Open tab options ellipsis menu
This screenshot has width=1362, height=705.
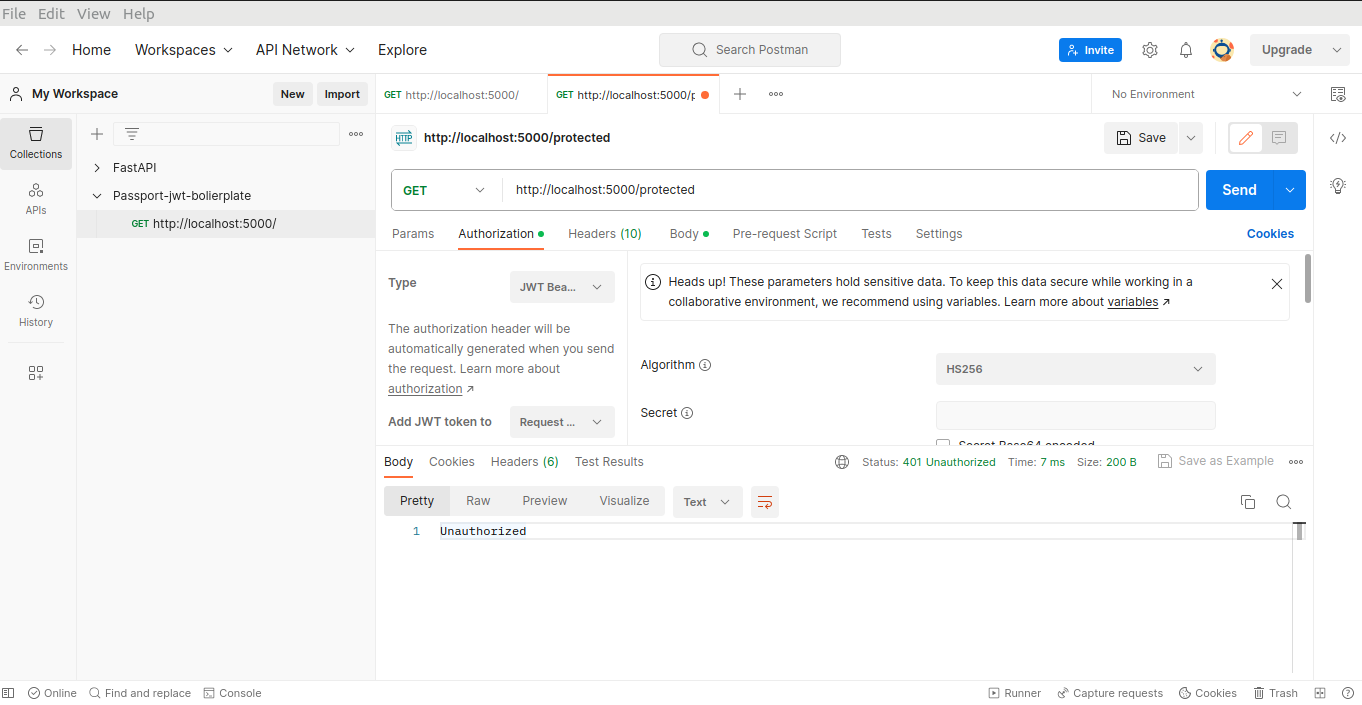[x=776, y=94]
